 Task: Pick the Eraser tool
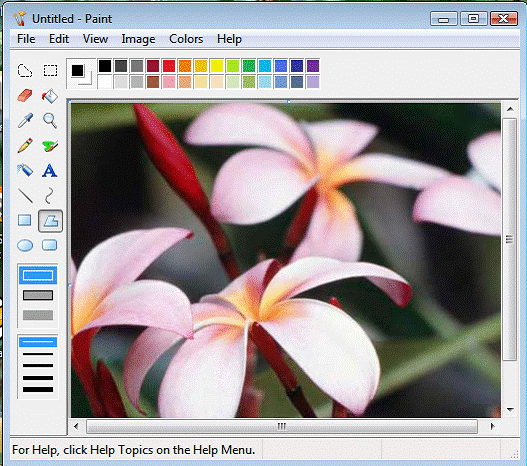(x=25, y=96)
